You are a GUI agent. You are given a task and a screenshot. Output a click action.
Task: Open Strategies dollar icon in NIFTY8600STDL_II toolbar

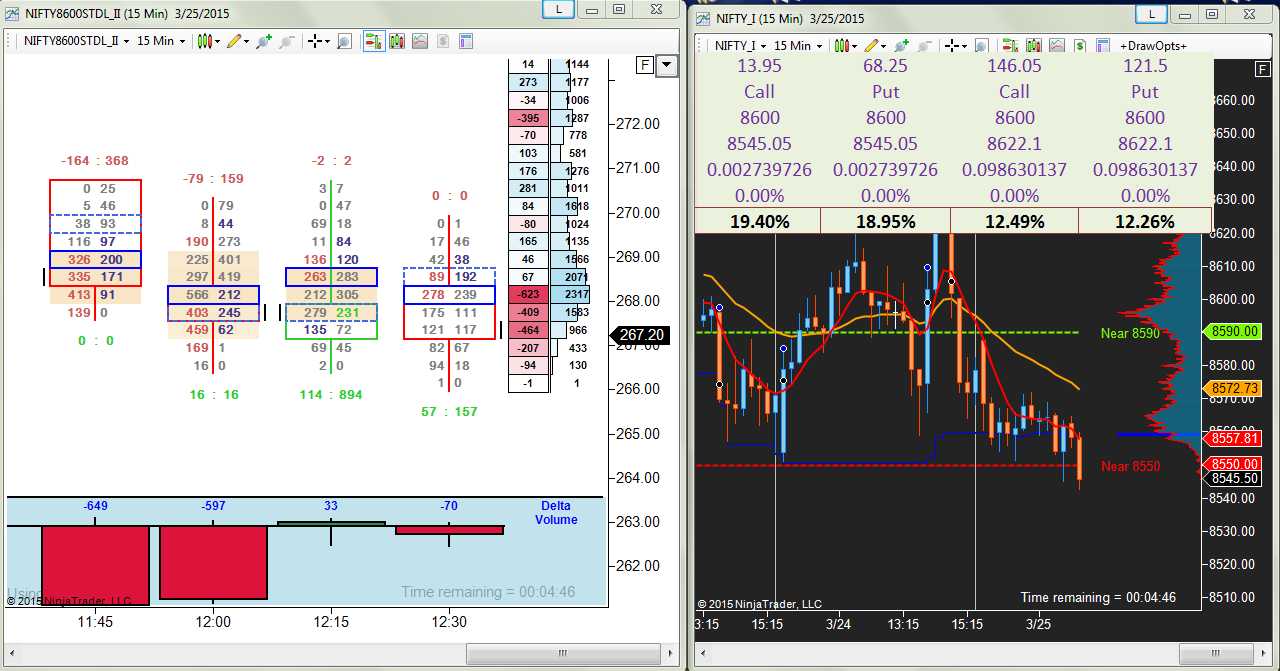click(443, 41)
